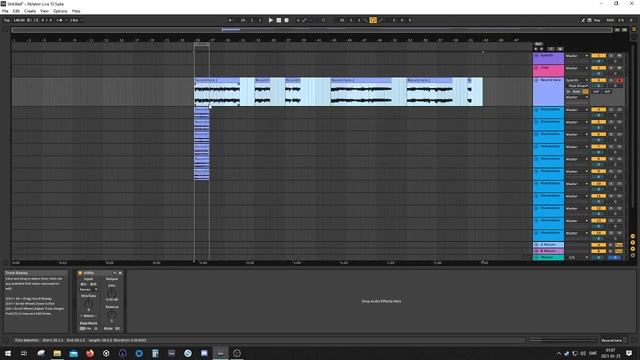
Task: Toggle the Utility Mono button
Action: tap(89, 316)
